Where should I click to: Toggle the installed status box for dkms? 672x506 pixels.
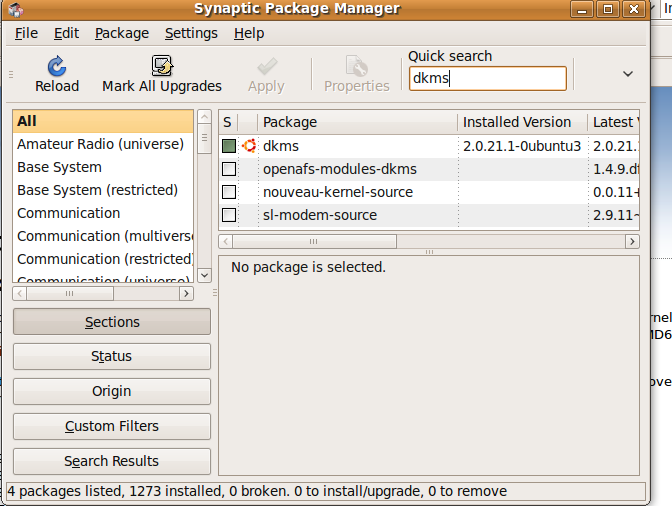click(229, 146)
